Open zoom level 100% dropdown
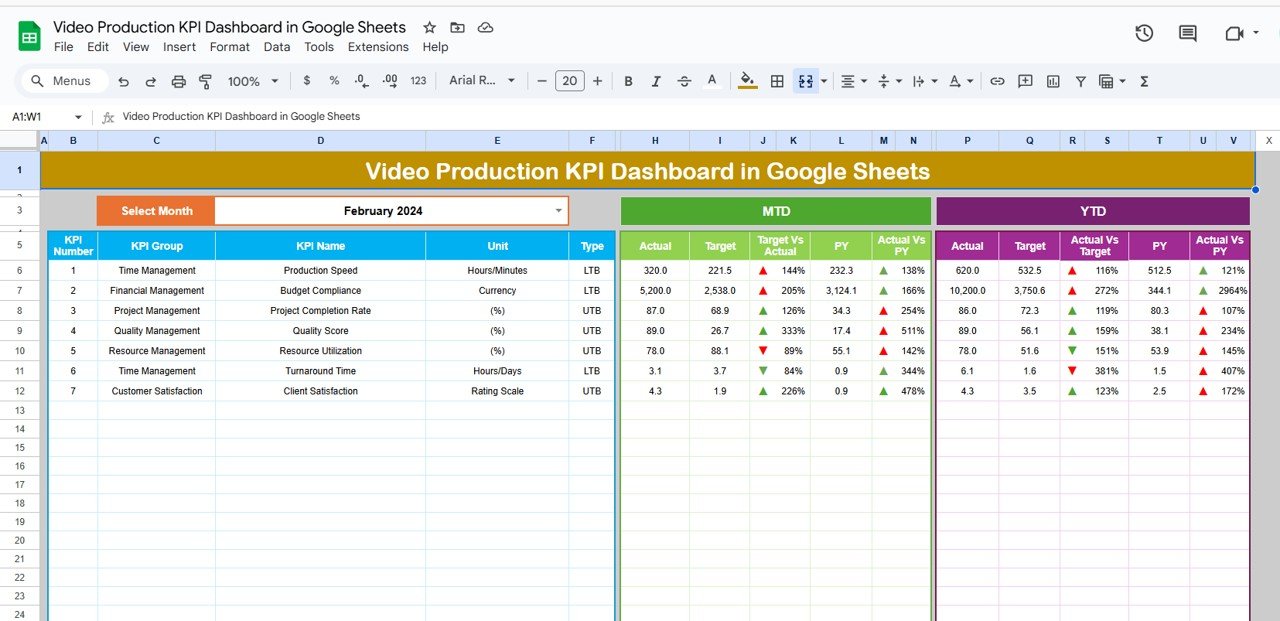Image resolution: width=1280 pixels, height=621 pixels. tap(252, 81)
